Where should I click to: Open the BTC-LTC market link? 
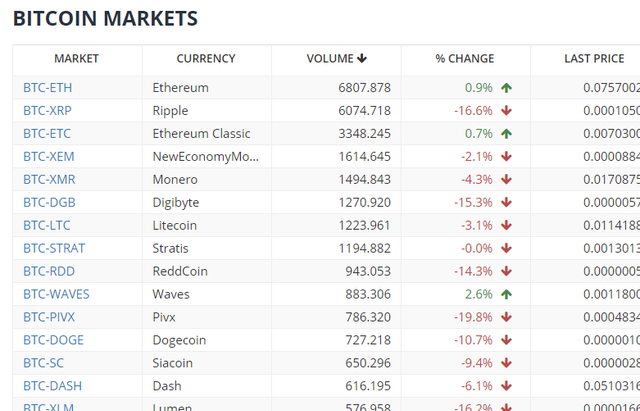[x=46, y=226]
